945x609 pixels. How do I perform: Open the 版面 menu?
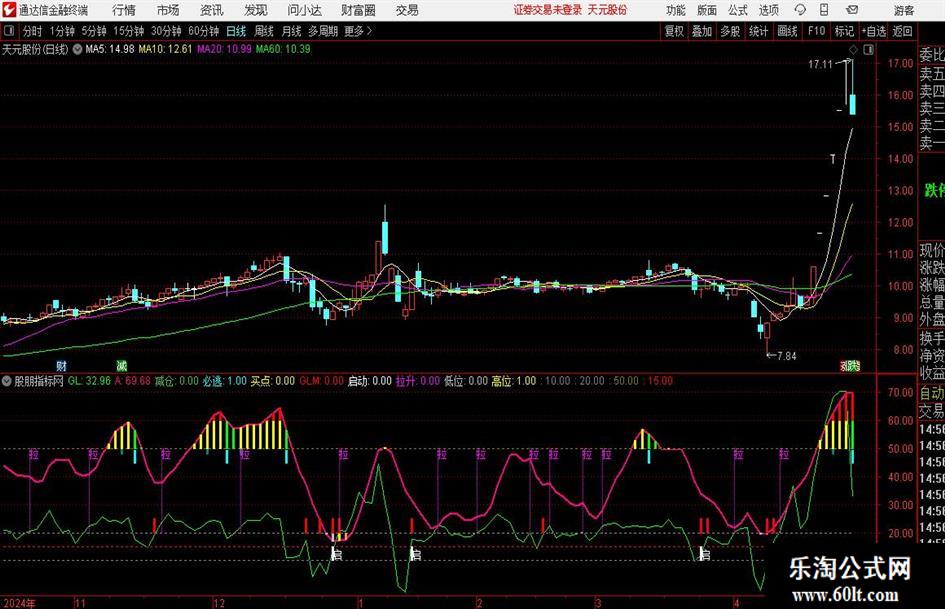coord(707,10)
